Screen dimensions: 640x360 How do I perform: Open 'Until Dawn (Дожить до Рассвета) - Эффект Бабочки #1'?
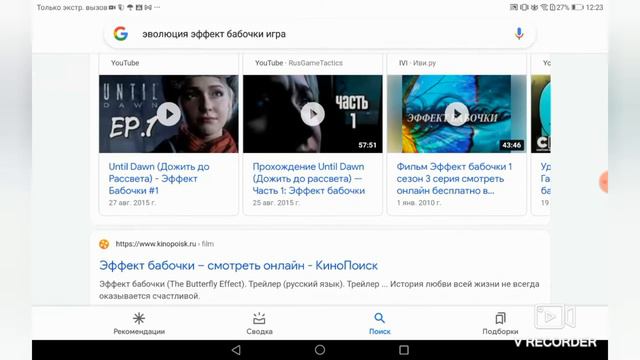coord(159,179)
